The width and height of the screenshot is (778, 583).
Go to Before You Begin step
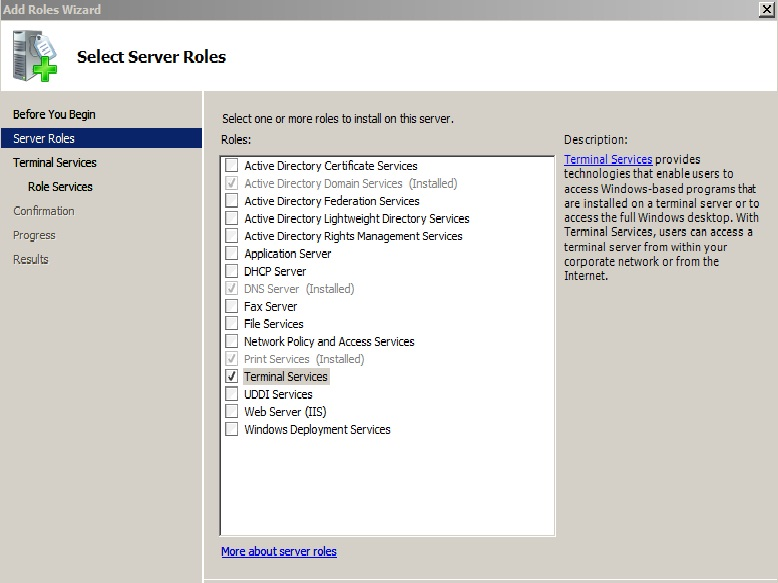point(54,114)
